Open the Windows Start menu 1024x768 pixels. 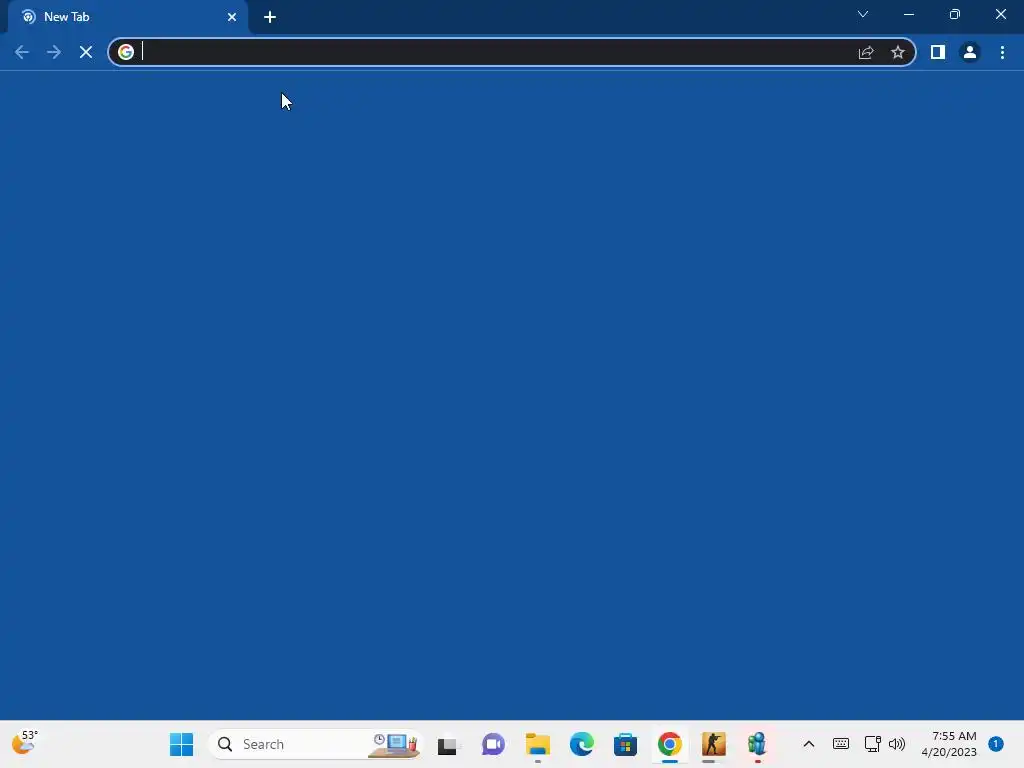[182, 744]
